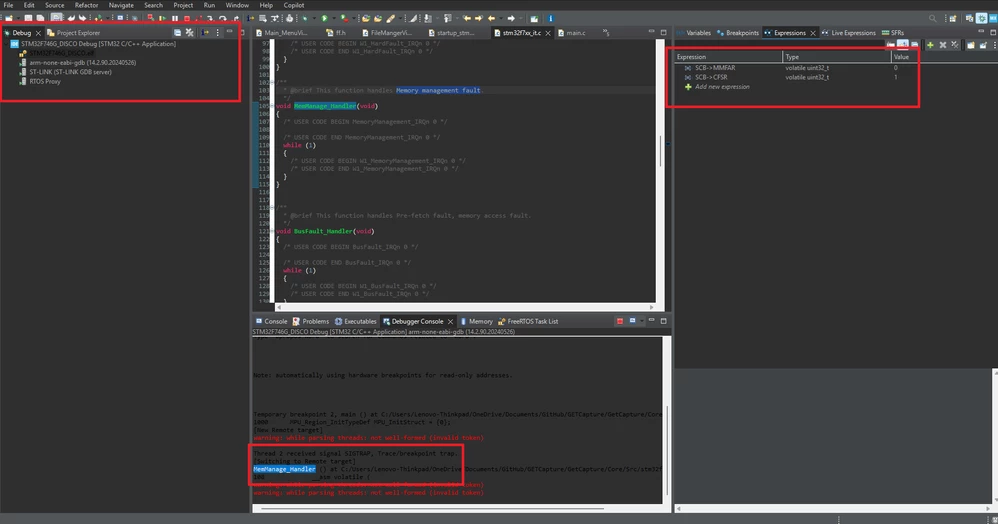Click Remove Selected Expression X icon
This screenshot has height=524, width=998.
point(943,45)
